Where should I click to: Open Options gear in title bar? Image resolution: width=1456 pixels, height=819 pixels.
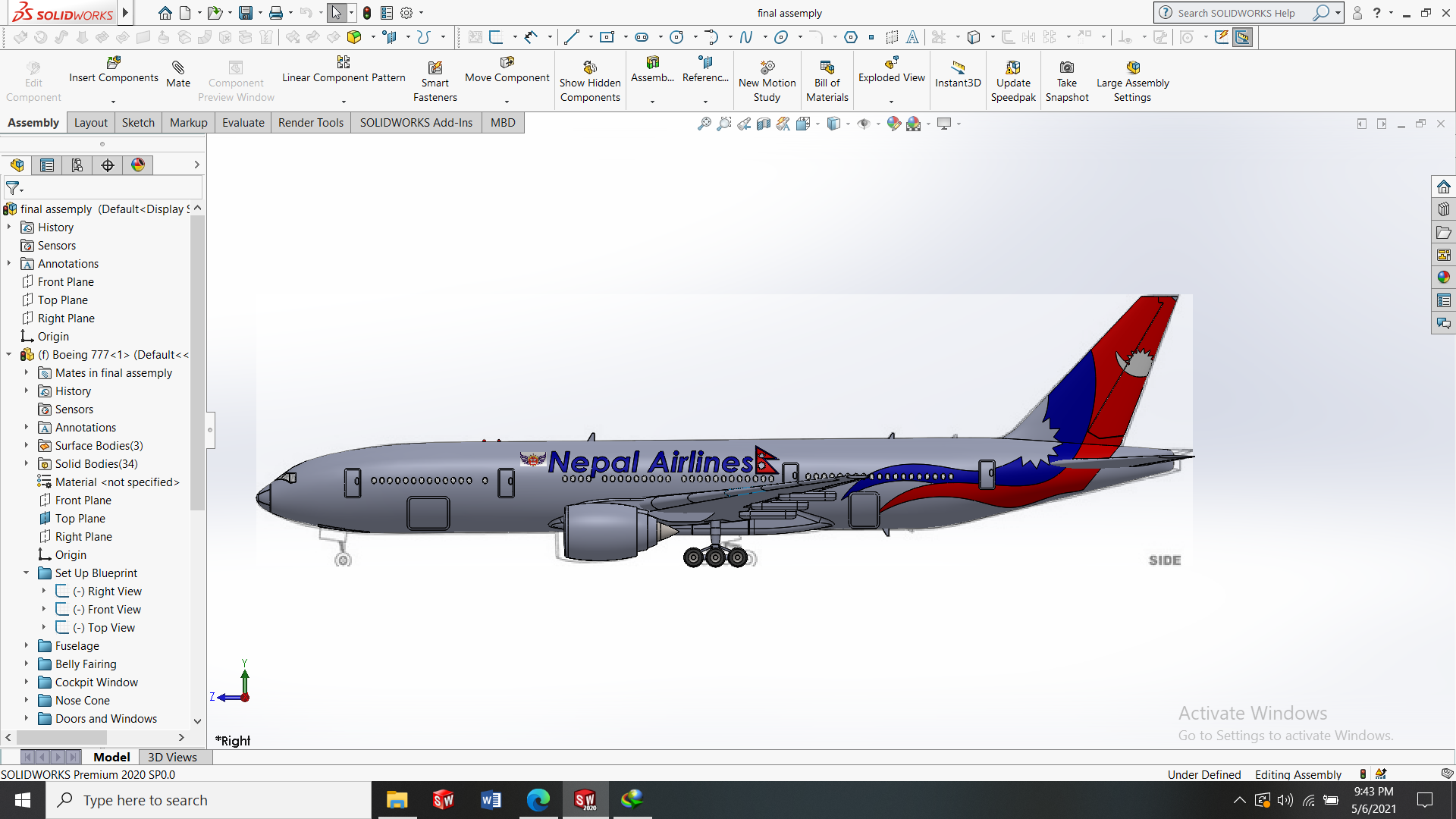tap(406, 13)
